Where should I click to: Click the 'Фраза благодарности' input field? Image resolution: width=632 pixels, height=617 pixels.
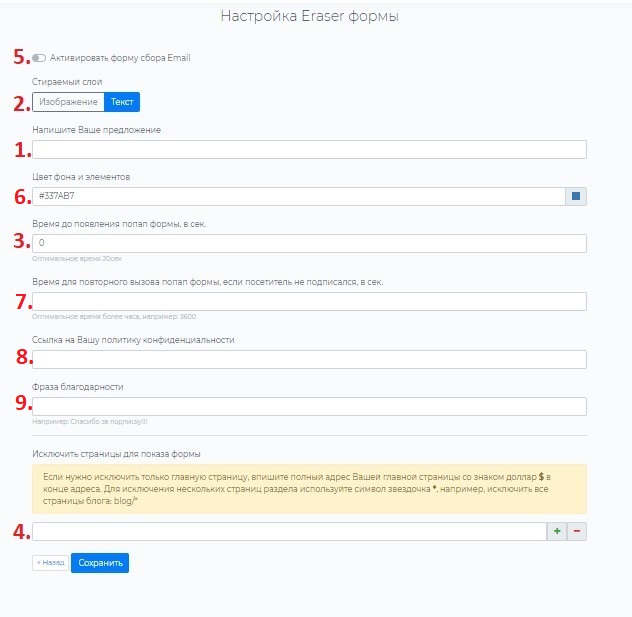coord(309,406)
